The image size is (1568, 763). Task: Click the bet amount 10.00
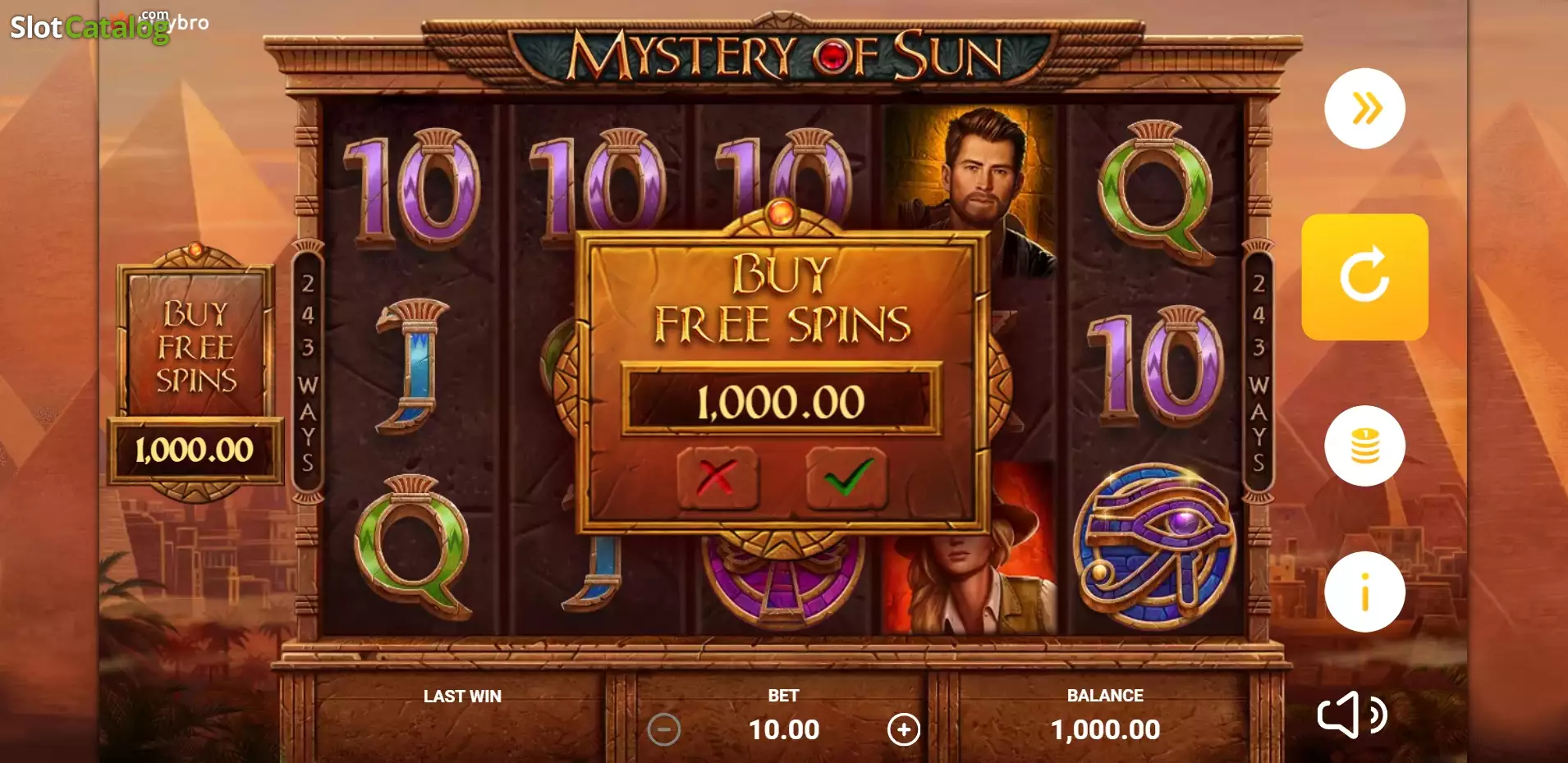point(784,729)
